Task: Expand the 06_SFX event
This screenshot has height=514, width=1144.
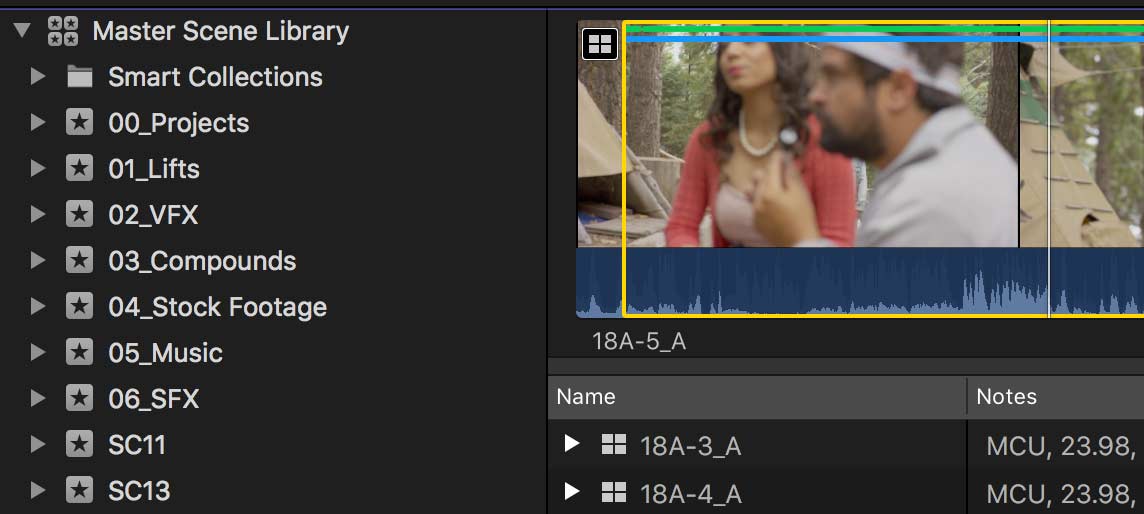Action: [x=38, y=398]
